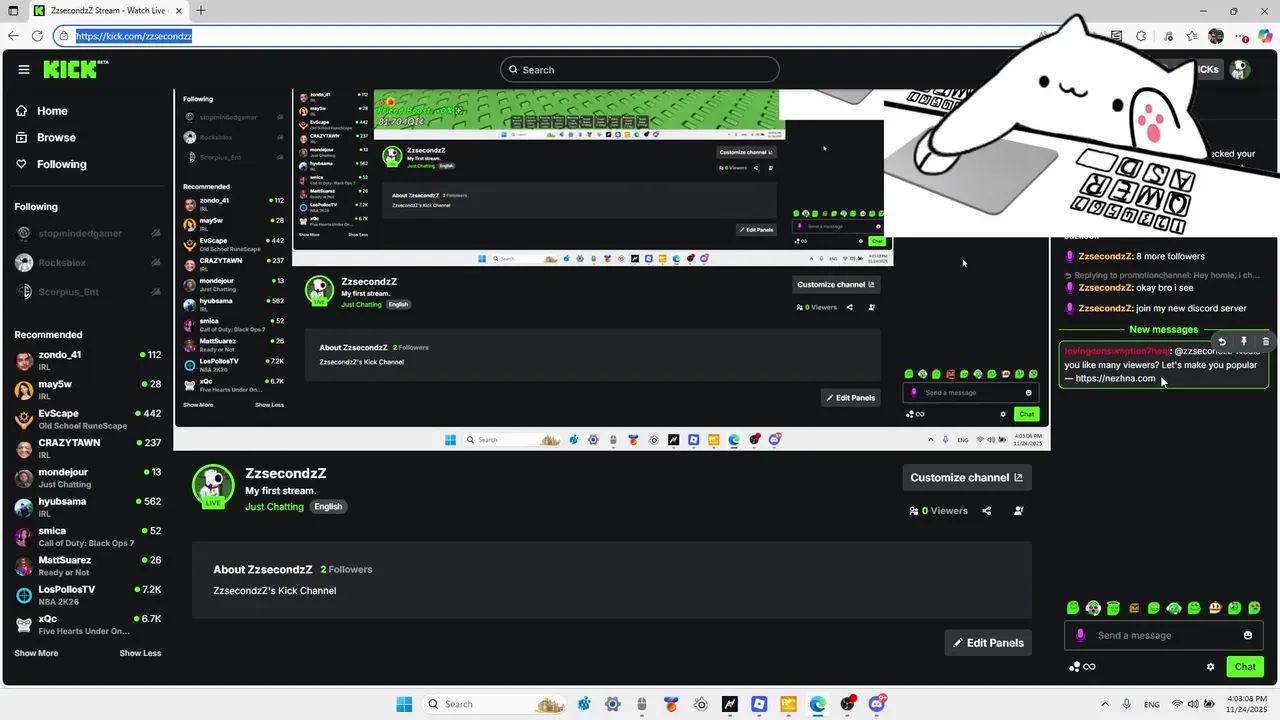Expand the list with Show More
This screenshot has width=1280, height=720.
tap(36, 653)
